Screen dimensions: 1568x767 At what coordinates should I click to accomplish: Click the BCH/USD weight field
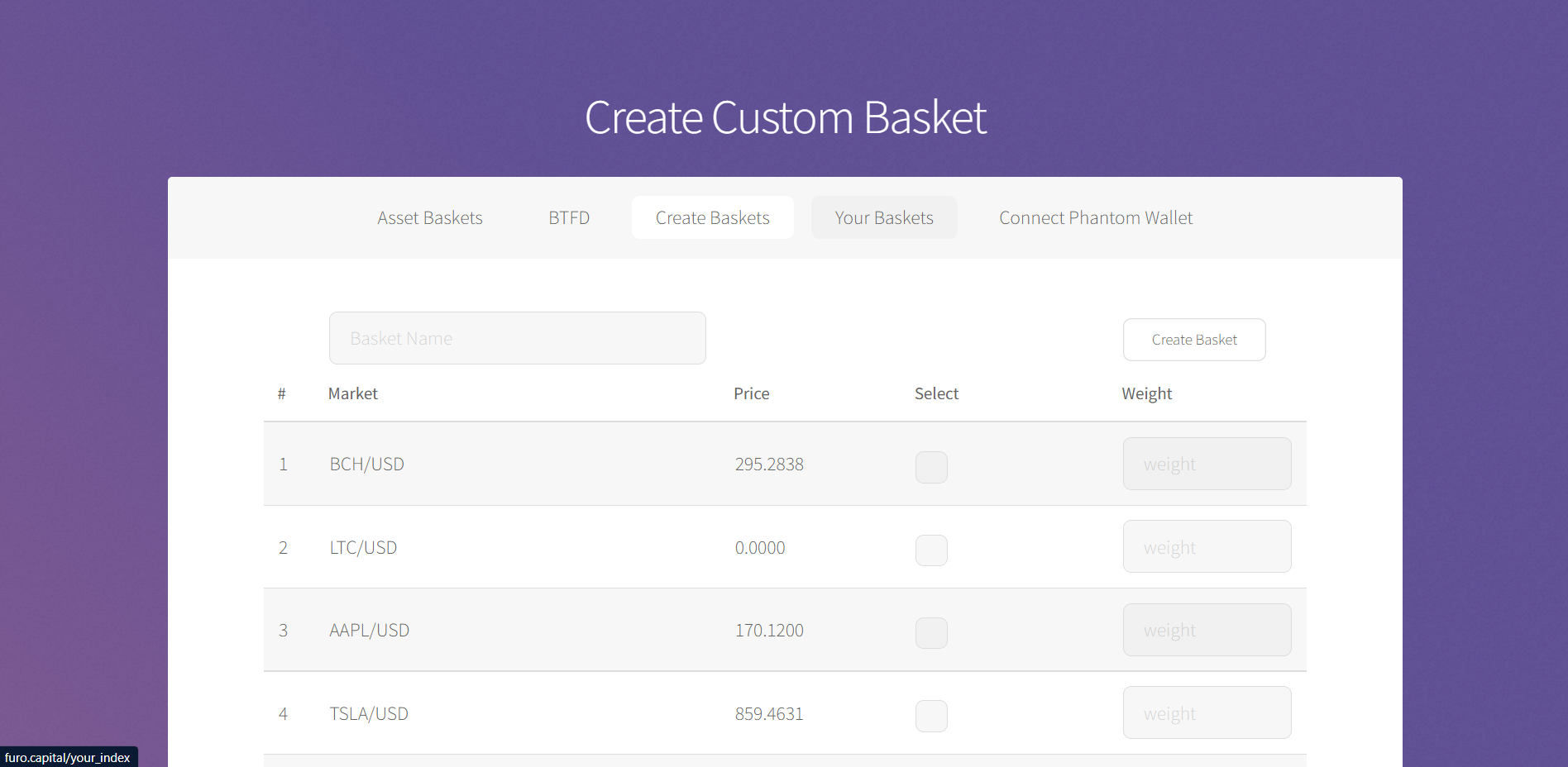coord(1207,464)
